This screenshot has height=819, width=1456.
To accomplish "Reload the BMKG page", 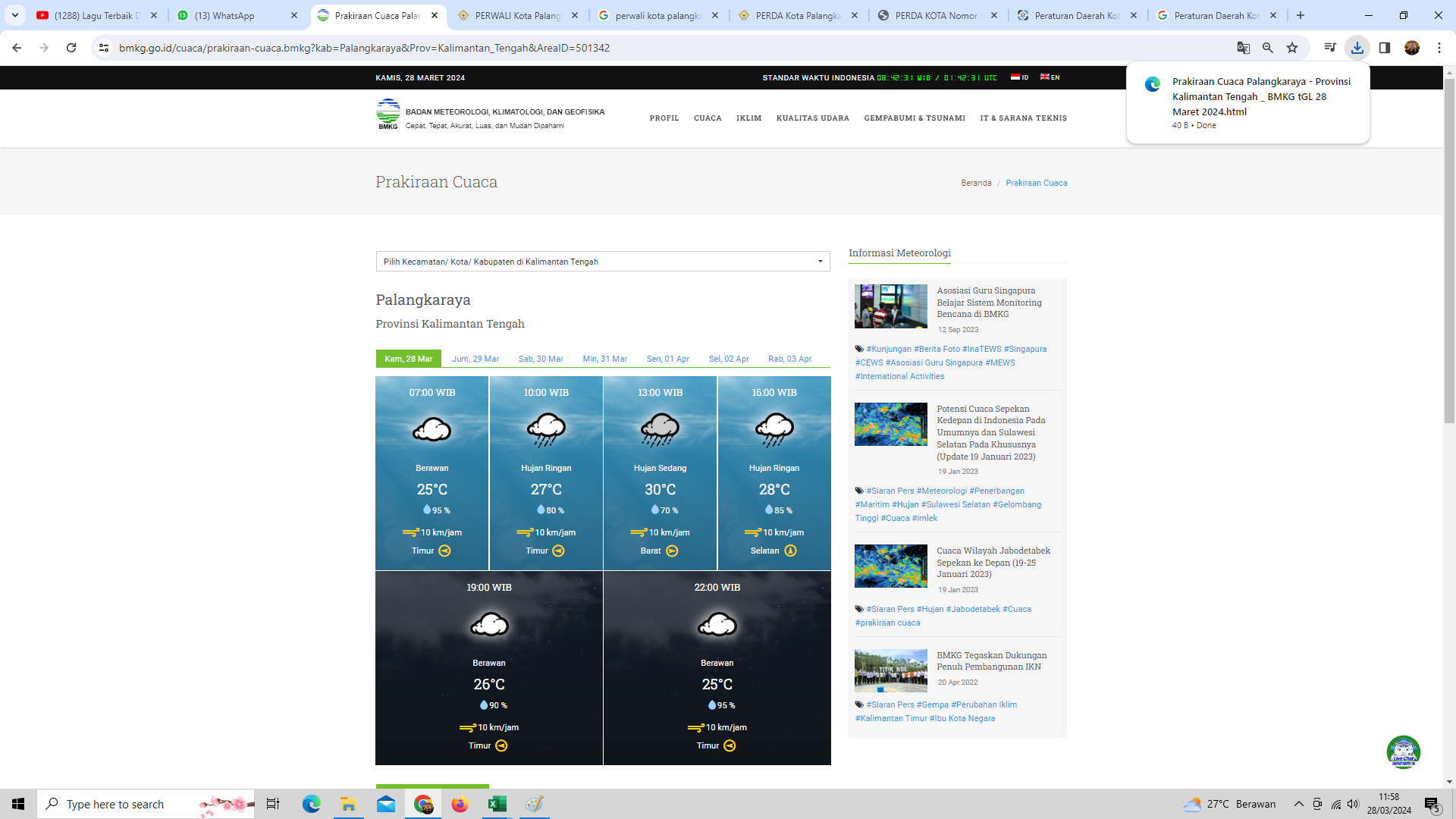I will [71, 48].
